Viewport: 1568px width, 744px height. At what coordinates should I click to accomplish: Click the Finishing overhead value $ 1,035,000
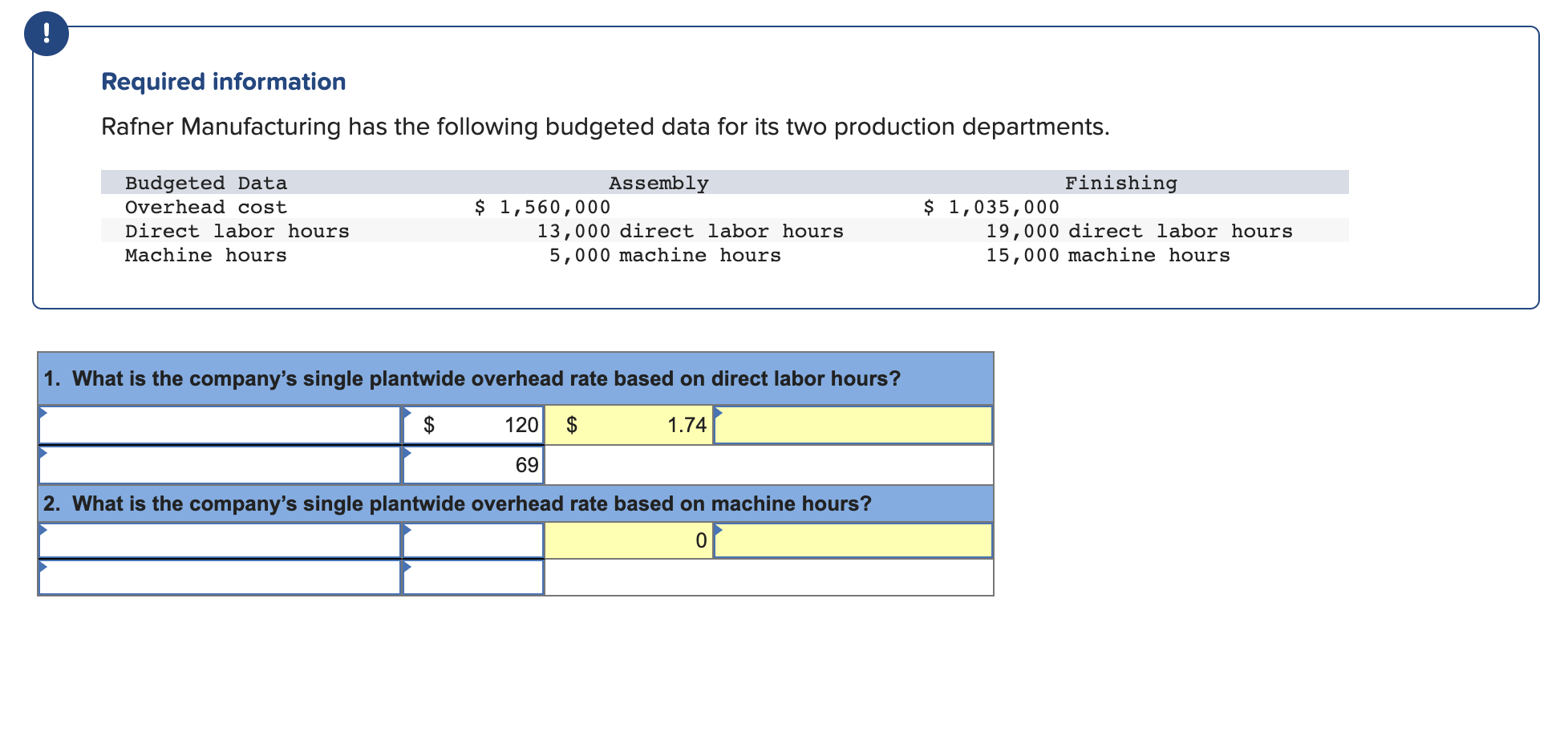992,207
